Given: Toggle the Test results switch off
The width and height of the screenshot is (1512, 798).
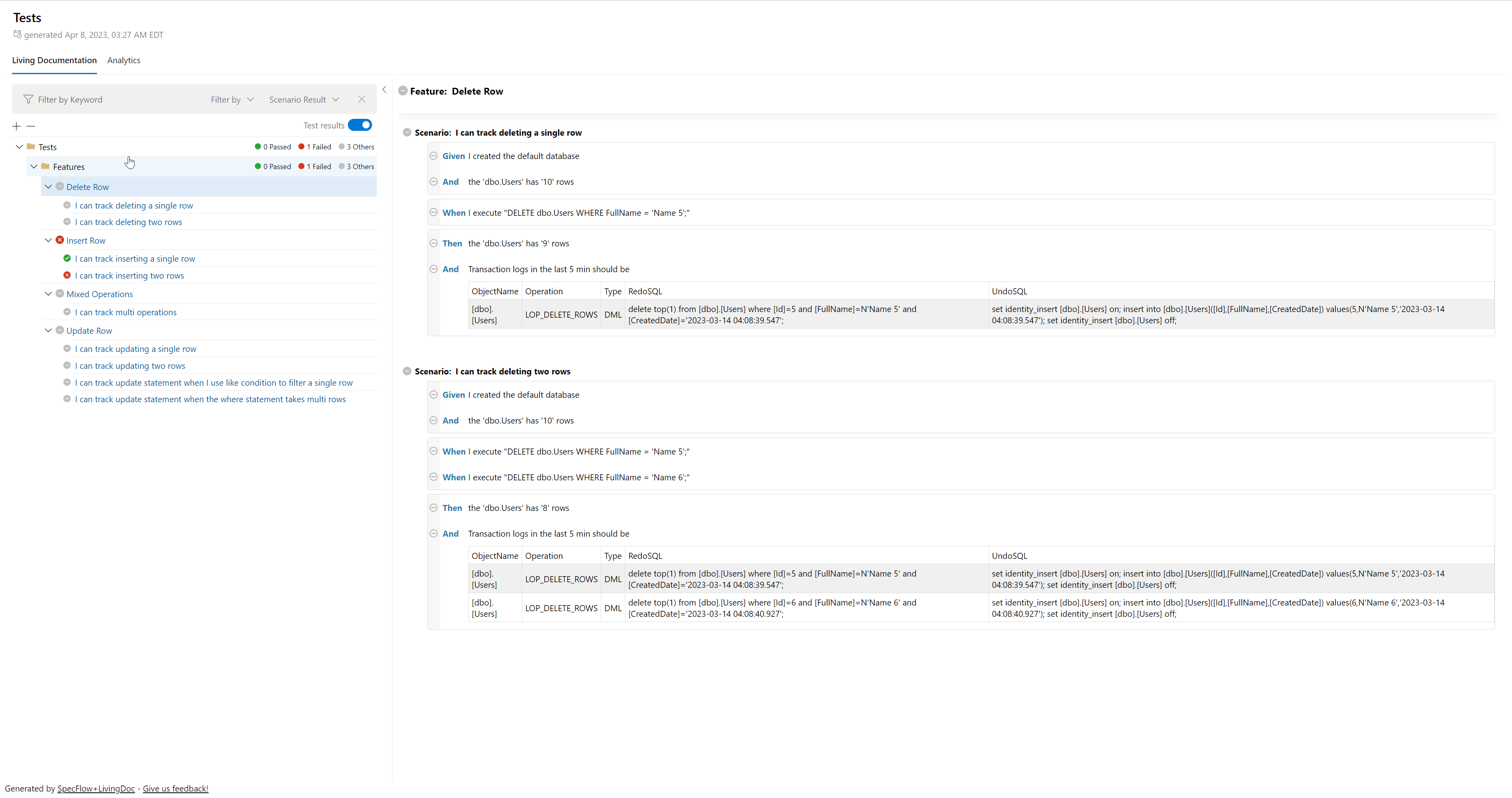Looking at the screenshot, I should click(360, 125).
